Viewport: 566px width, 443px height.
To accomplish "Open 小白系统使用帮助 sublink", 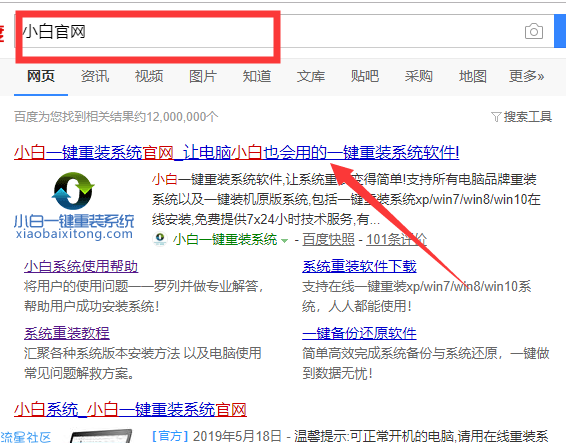I will click(x=81, y=266).
